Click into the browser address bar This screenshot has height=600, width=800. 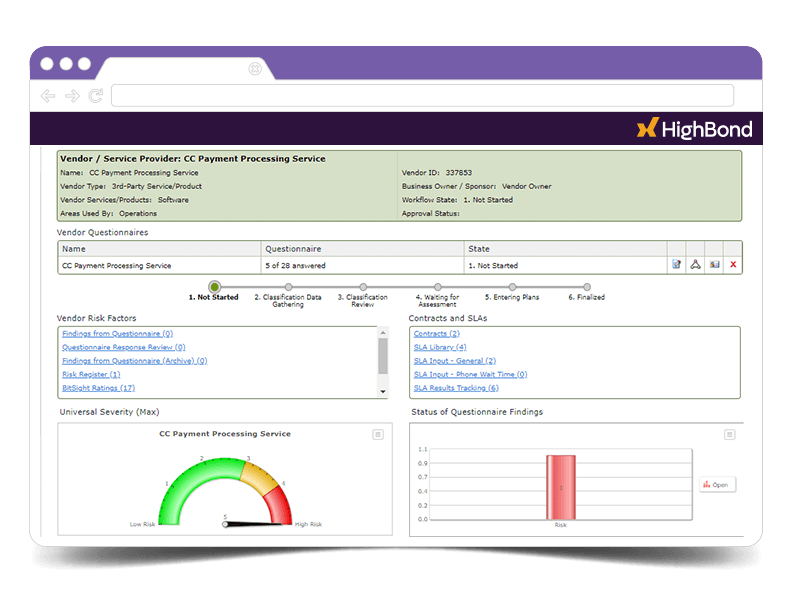coord(422,95)
